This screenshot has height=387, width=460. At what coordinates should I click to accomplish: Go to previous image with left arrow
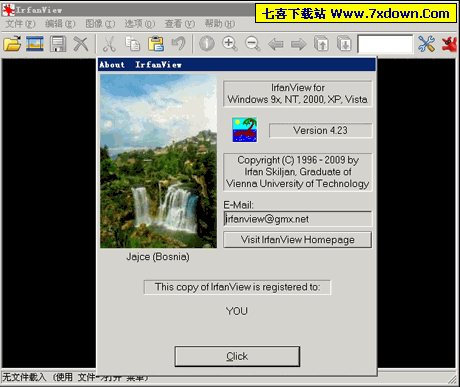coord(276,44)
